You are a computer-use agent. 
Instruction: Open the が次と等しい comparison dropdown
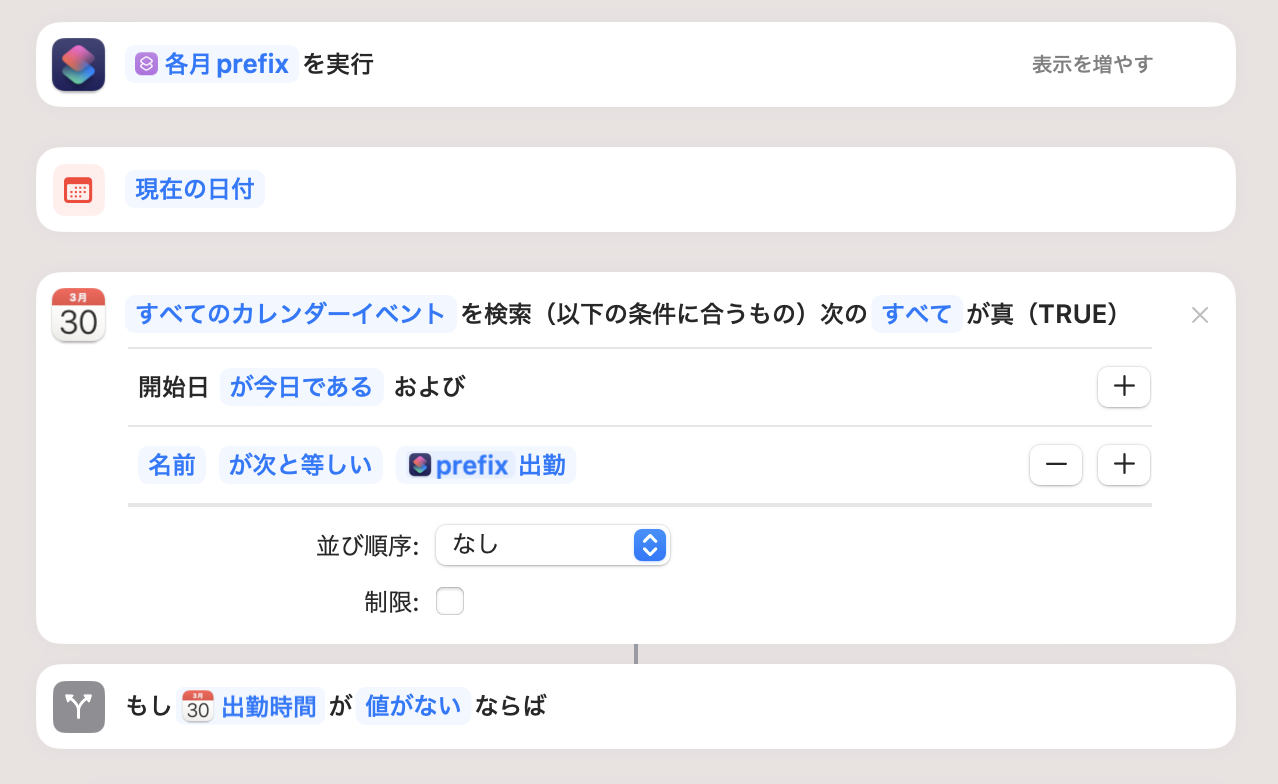(x=300, y=464)
